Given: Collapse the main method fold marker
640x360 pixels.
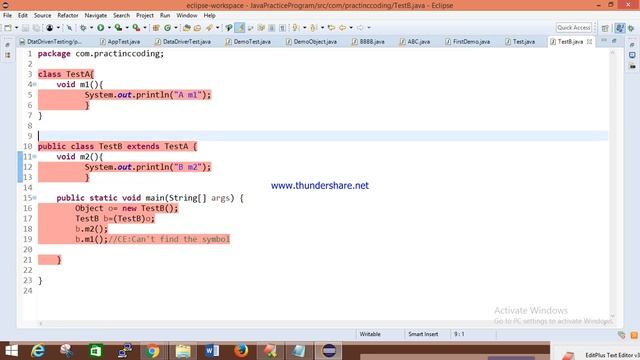Looking at the screenshot, I should pyautogui.click(x=35, y=198).
